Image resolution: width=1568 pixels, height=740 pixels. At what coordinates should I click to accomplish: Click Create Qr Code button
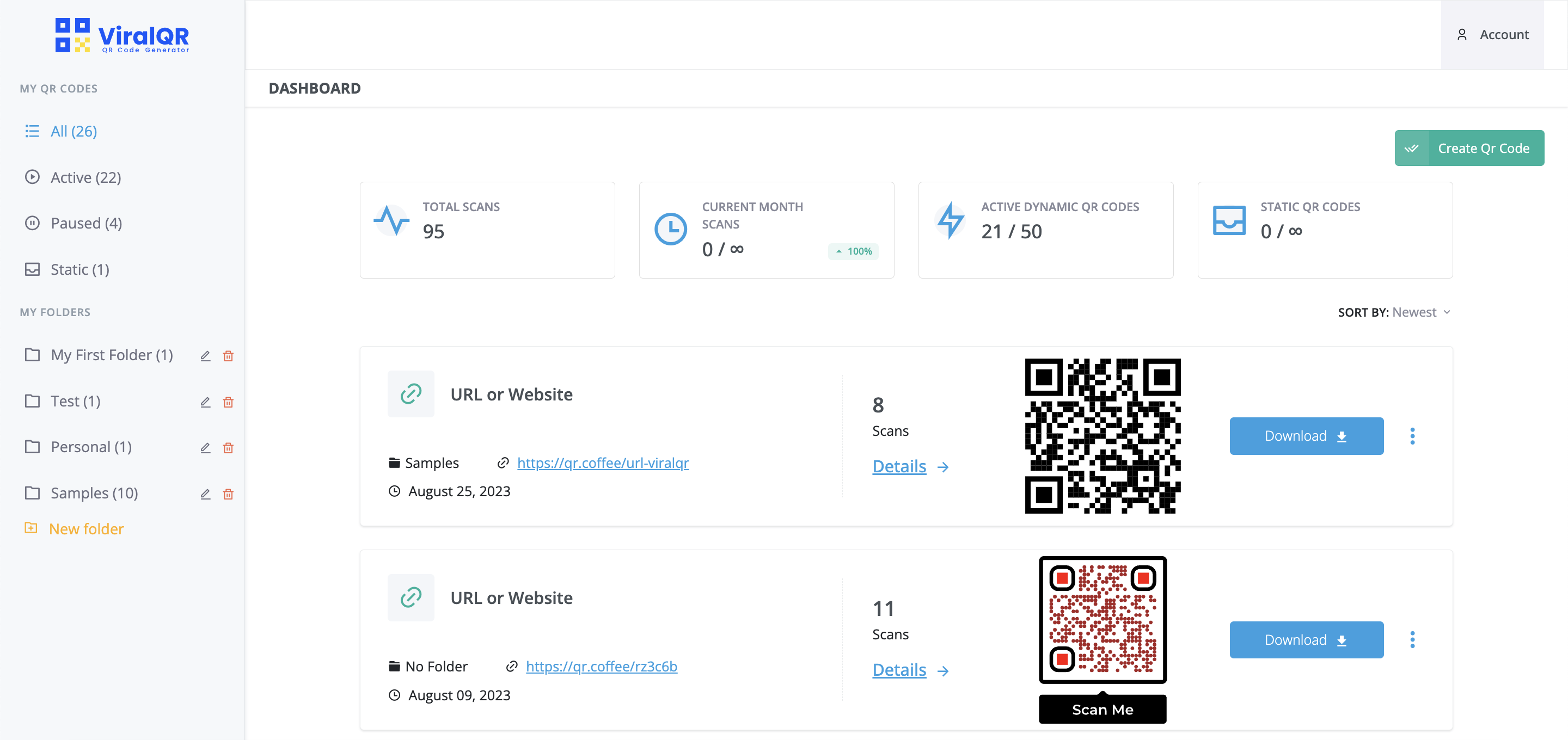[1469, 148]
